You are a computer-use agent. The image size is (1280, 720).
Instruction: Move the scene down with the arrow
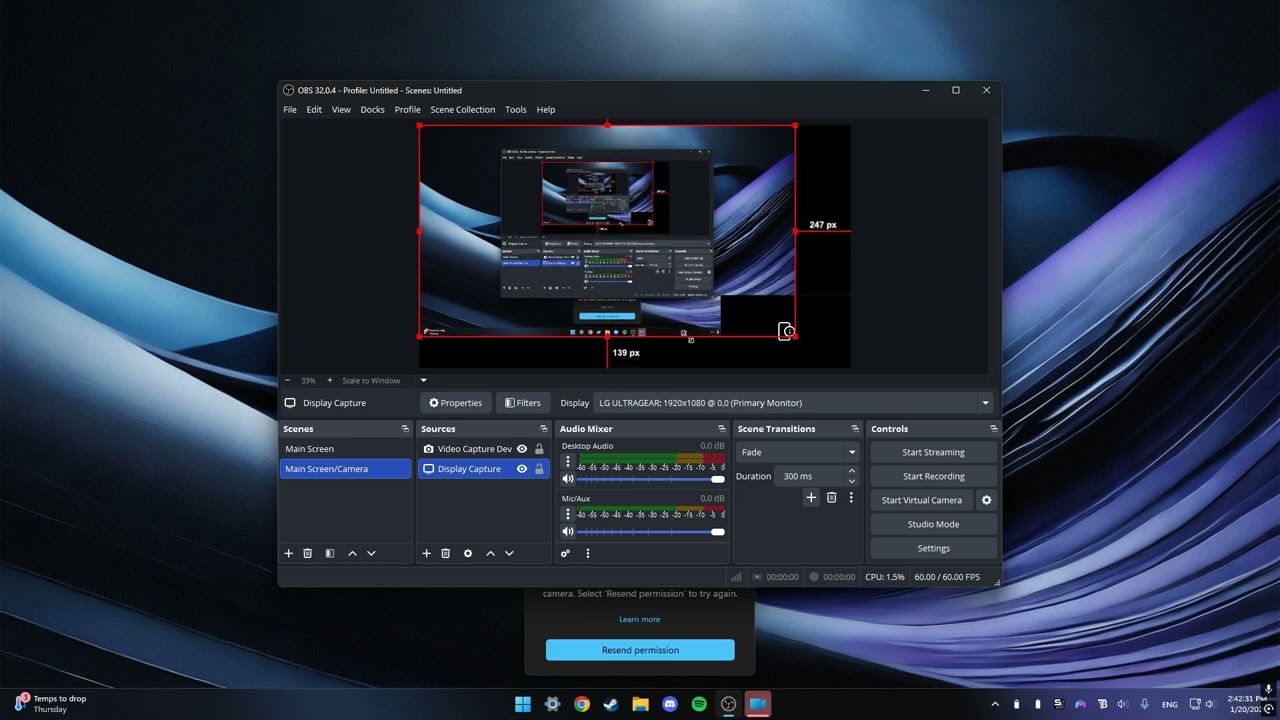pos(371,553)
